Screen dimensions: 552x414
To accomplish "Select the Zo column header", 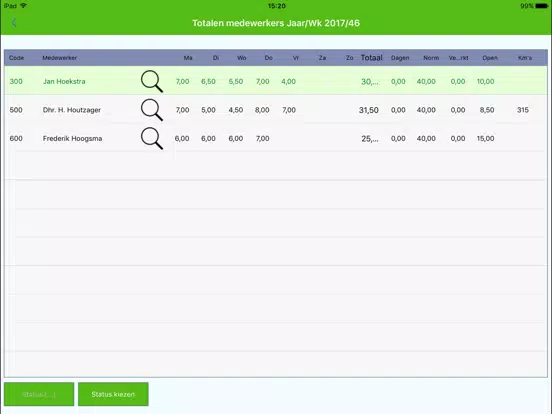I will coord(349,58).
